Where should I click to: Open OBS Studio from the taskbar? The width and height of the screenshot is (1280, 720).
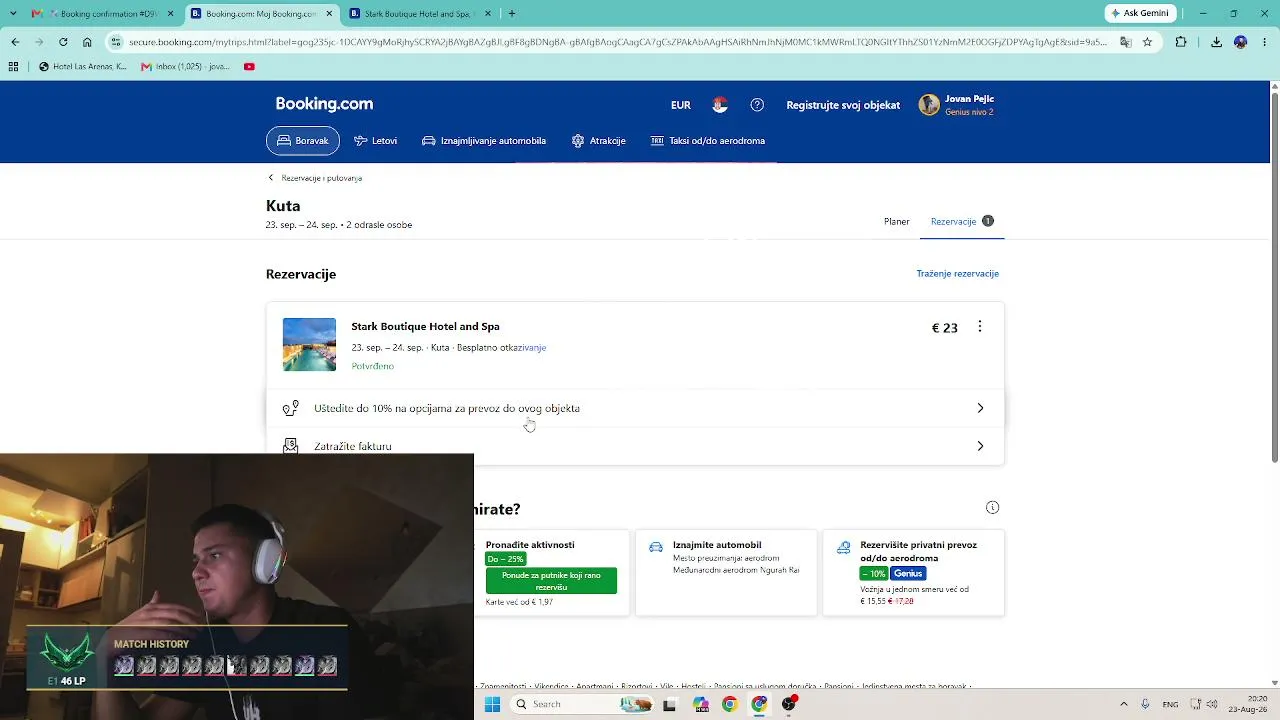(x=789, y=704)
